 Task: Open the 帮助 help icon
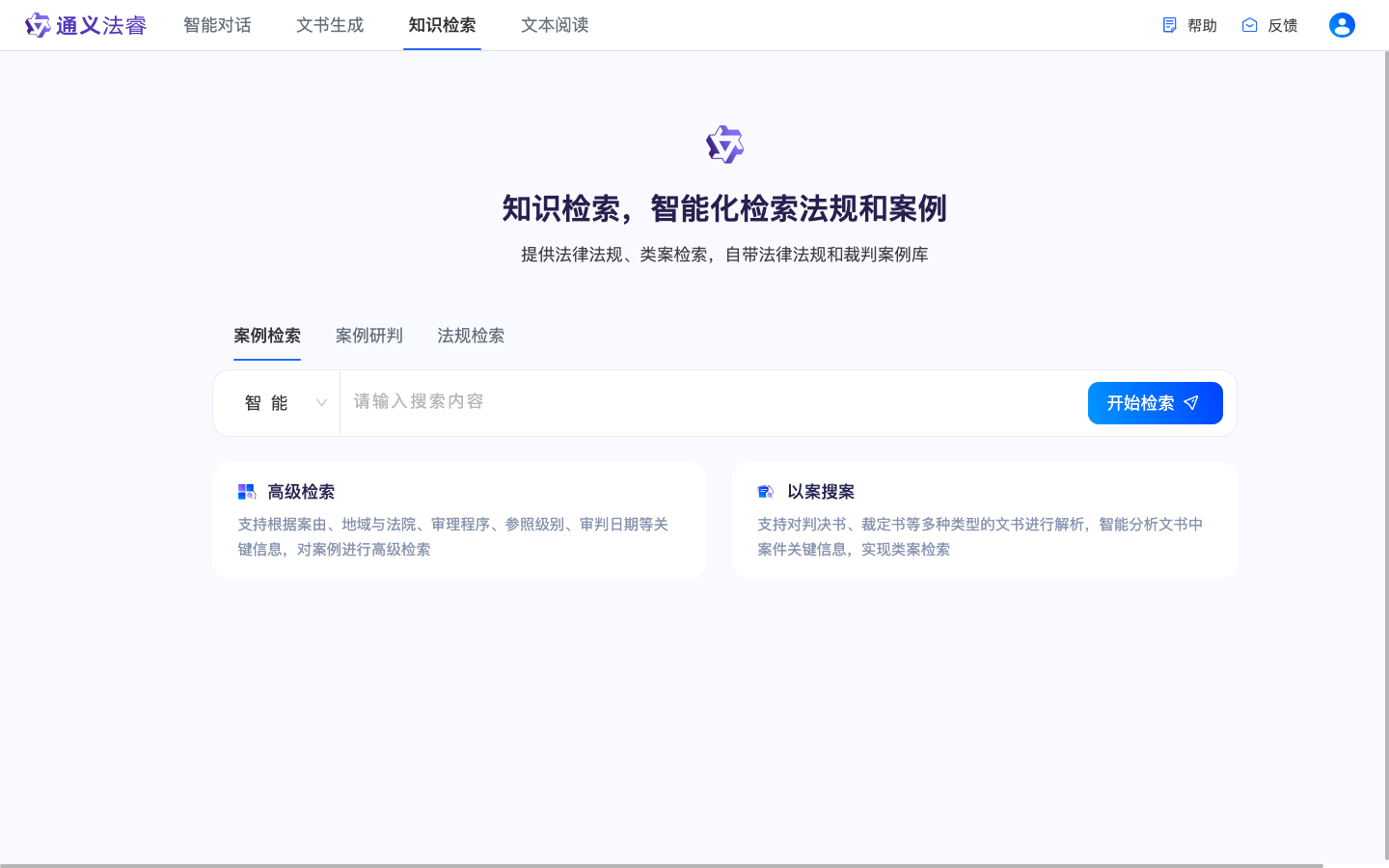tap(1170, 25)
